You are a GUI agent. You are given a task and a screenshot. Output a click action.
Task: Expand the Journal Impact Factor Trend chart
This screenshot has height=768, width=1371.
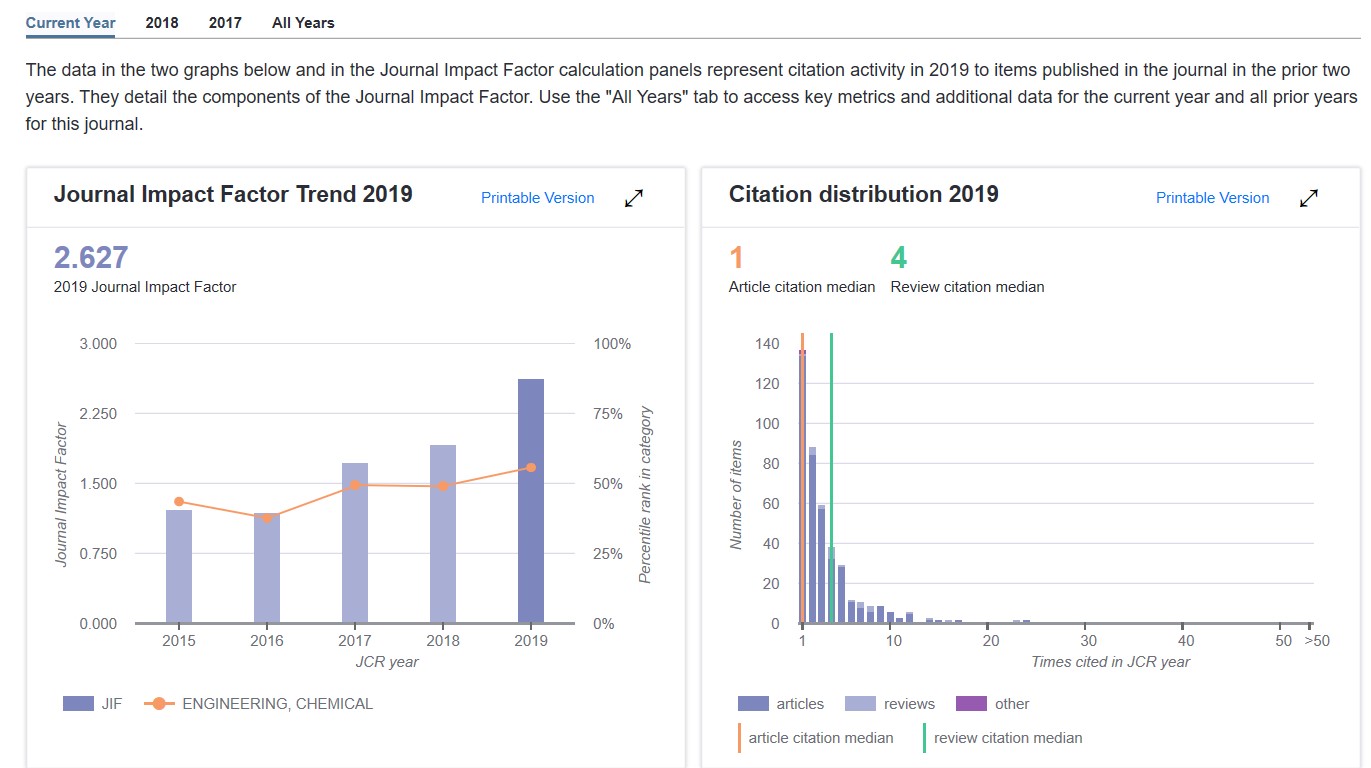(633, 198)
